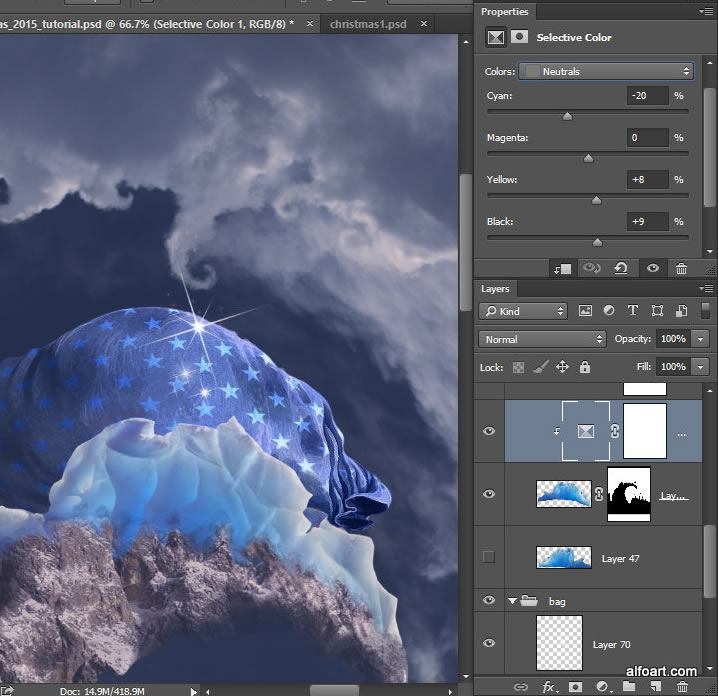The image size is (718, 696).
Task: Filter layers by type (T) layers
Action: click(633, 311)
